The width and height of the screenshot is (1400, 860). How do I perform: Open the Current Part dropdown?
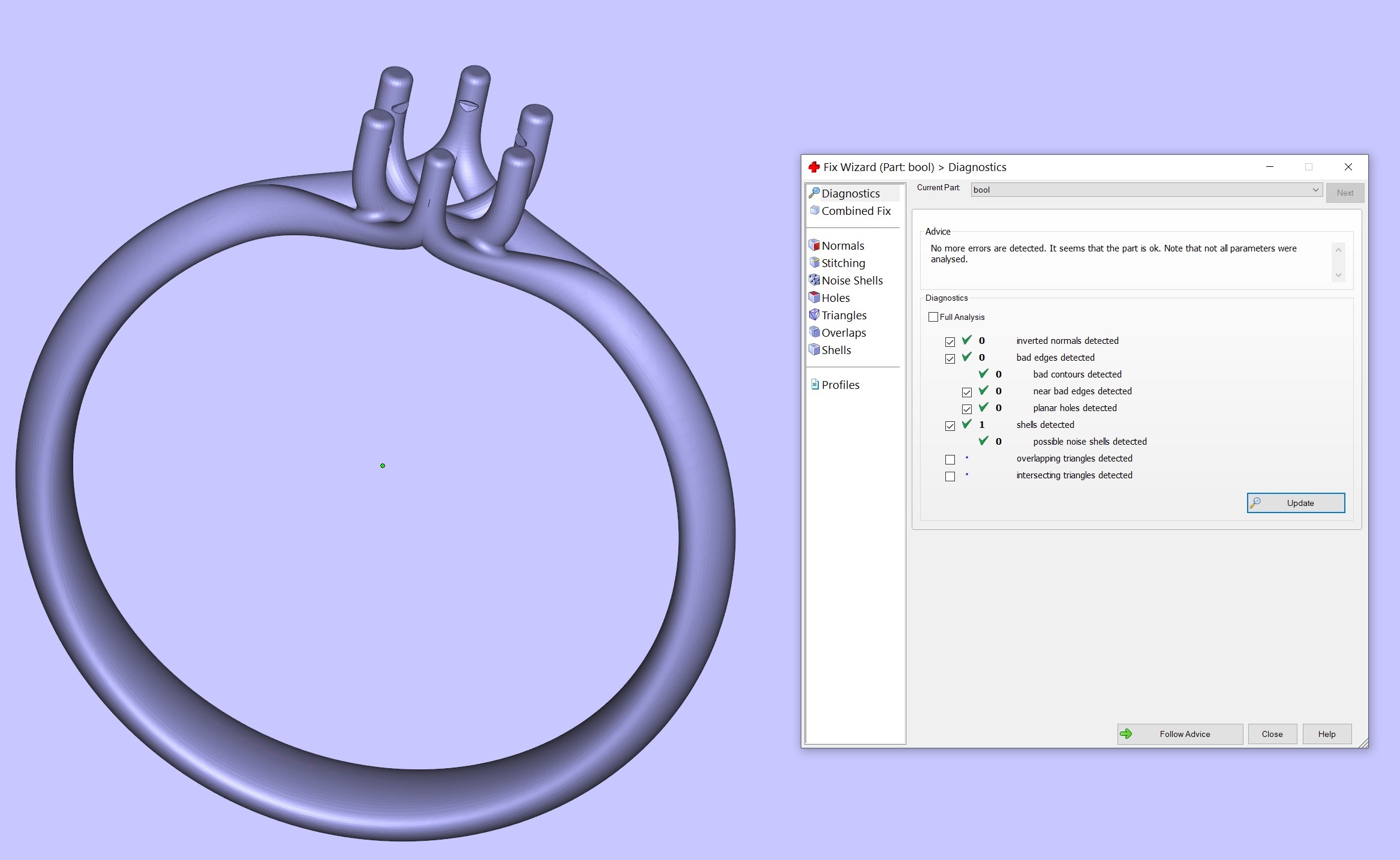coord(1315,190)
